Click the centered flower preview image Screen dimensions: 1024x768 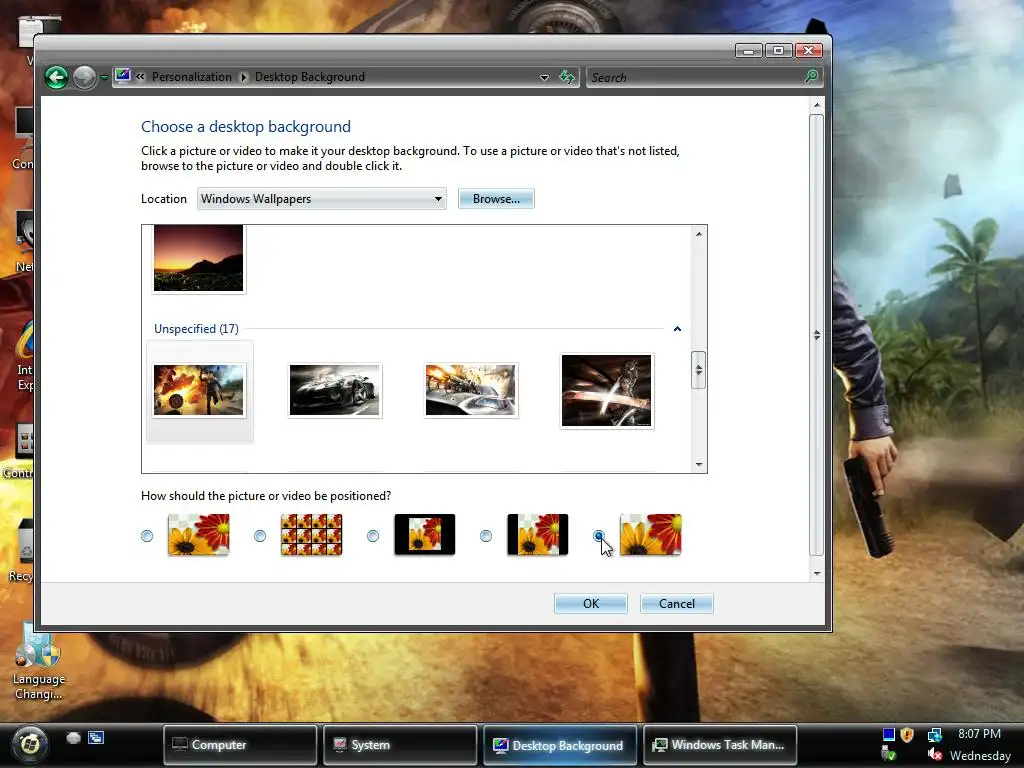[424, 534]
